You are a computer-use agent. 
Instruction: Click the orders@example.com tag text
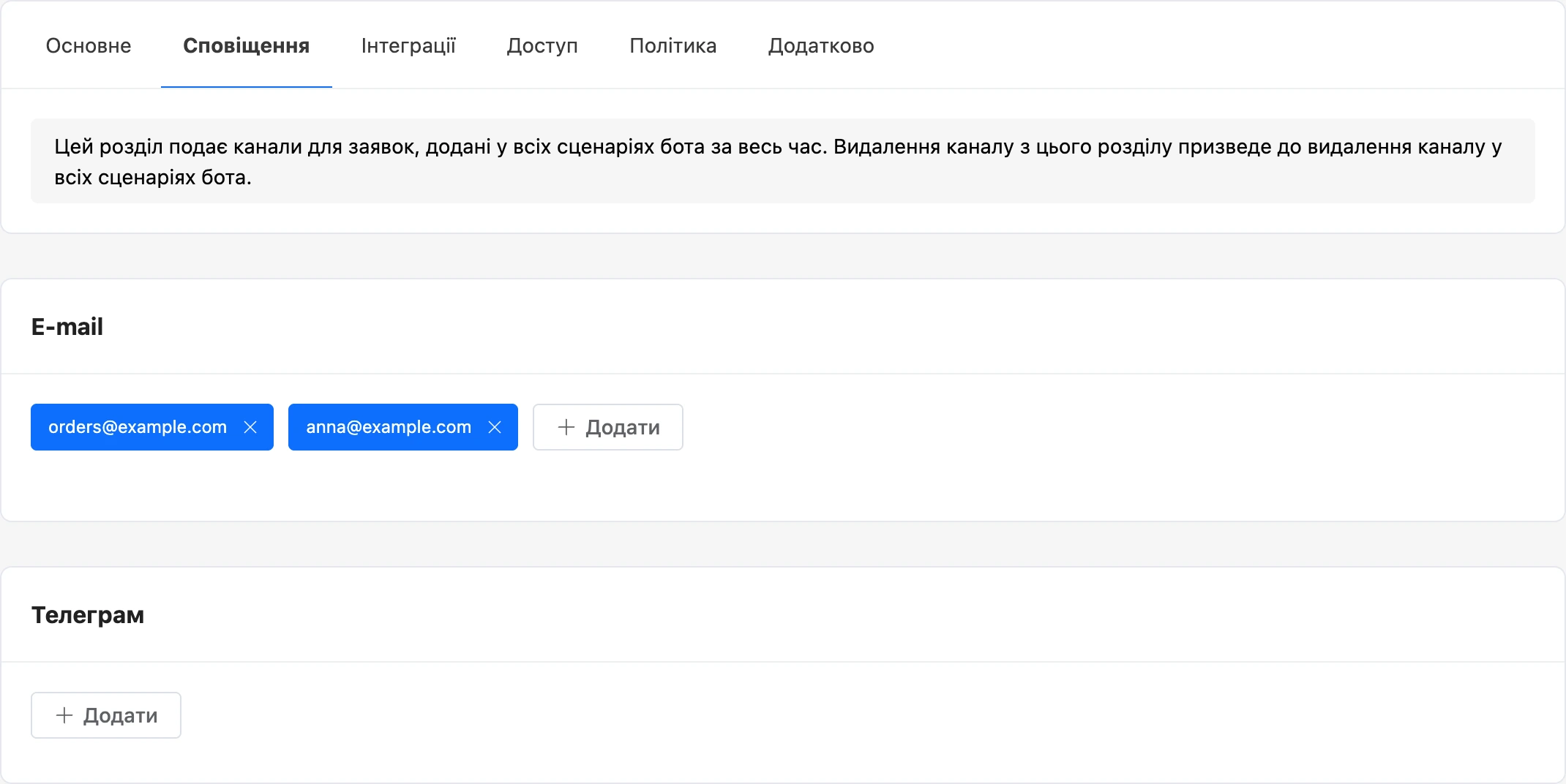click(138, 427)
